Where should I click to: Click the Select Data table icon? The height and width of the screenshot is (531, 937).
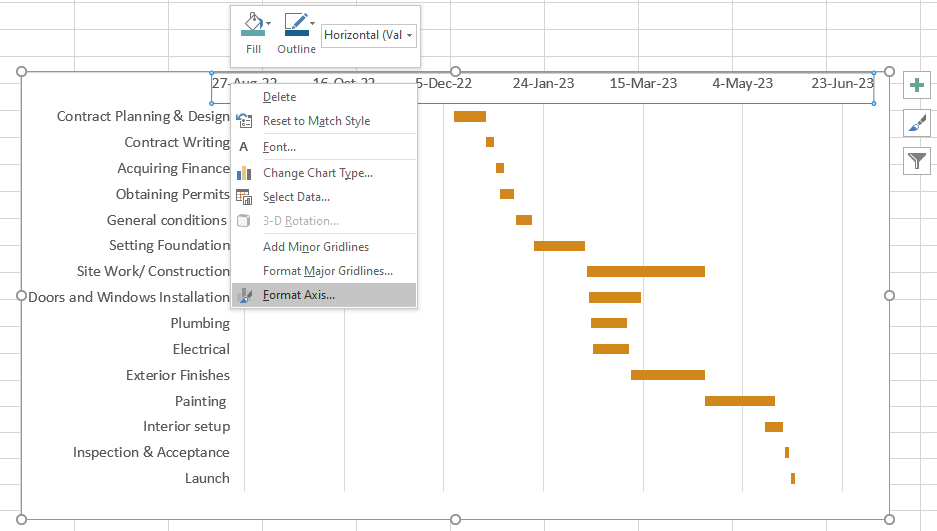244,197
